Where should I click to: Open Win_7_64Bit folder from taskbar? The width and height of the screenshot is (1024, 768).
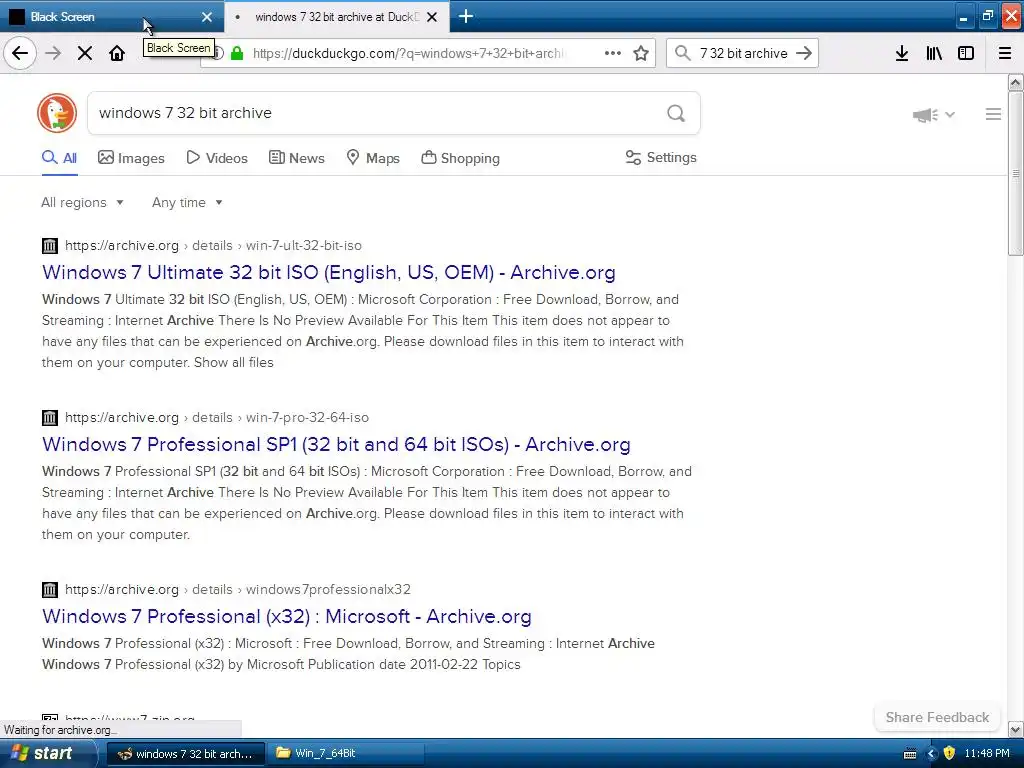345,754
